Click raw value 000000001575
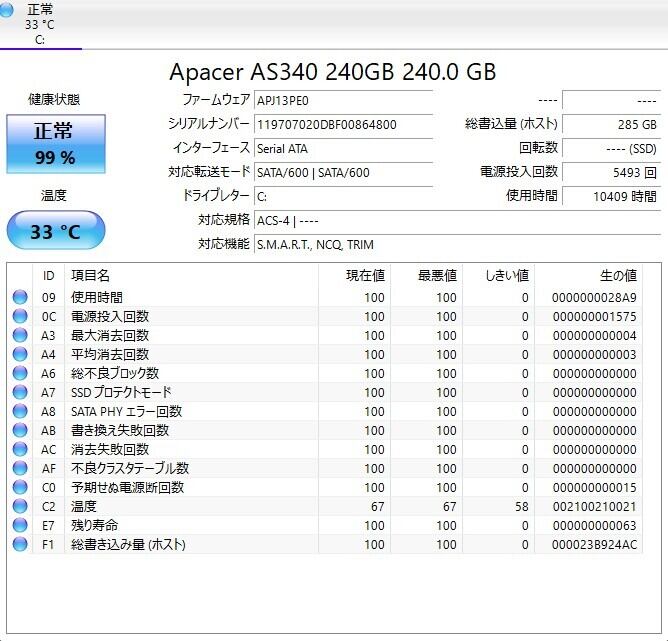Image resolution: width=668 pixels, height=641 pixels. click(594, 316)
